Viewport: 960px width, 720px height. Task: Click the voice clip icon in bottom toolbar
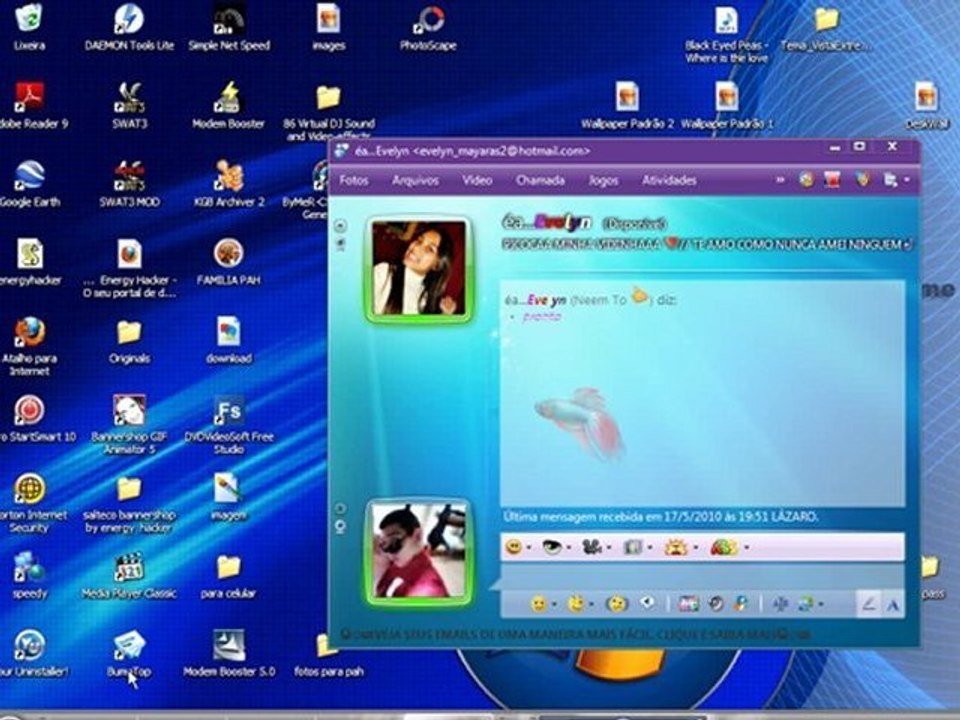point(647,604)
